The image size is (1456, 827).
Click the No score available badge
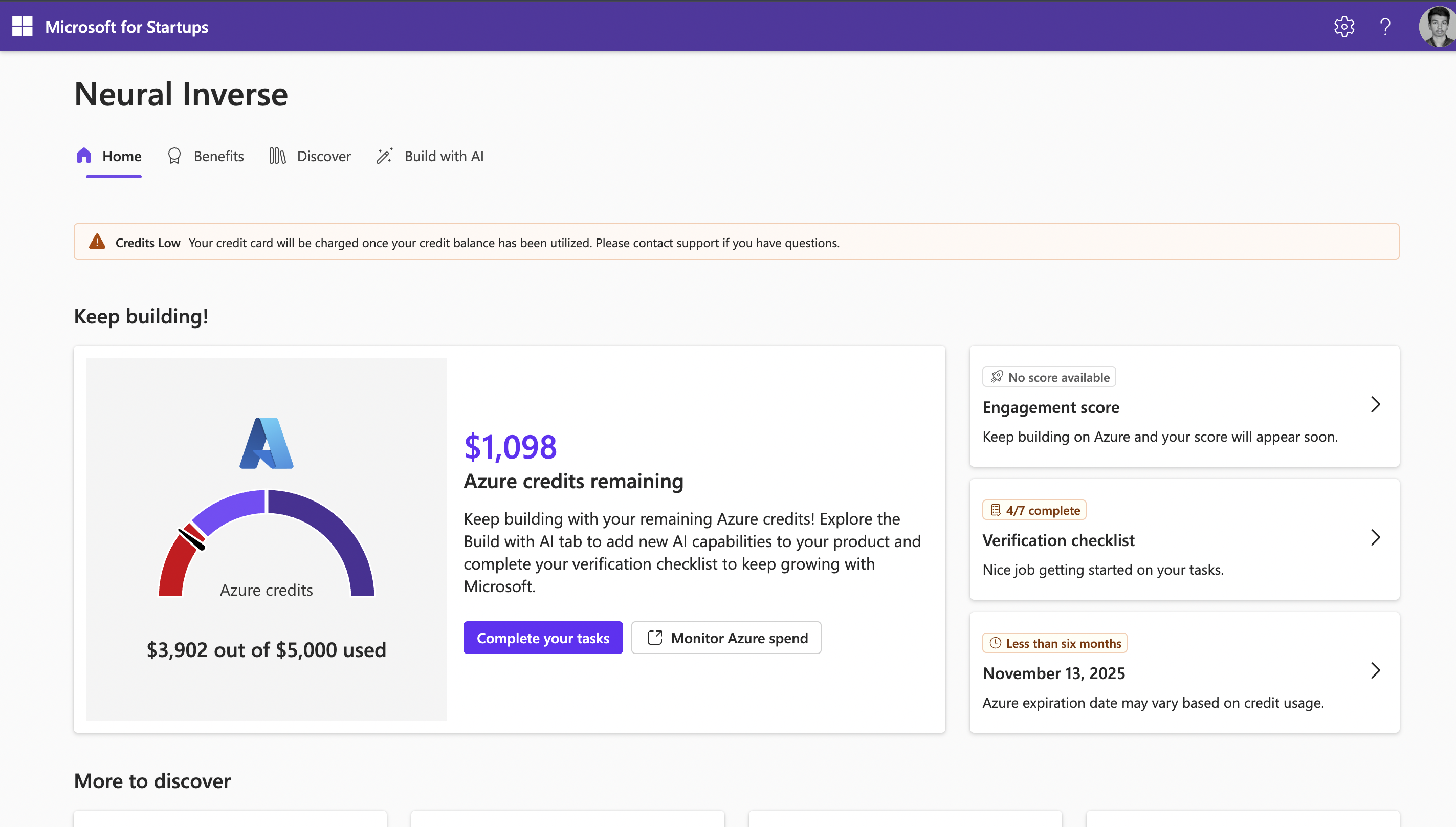(1049, 377)
